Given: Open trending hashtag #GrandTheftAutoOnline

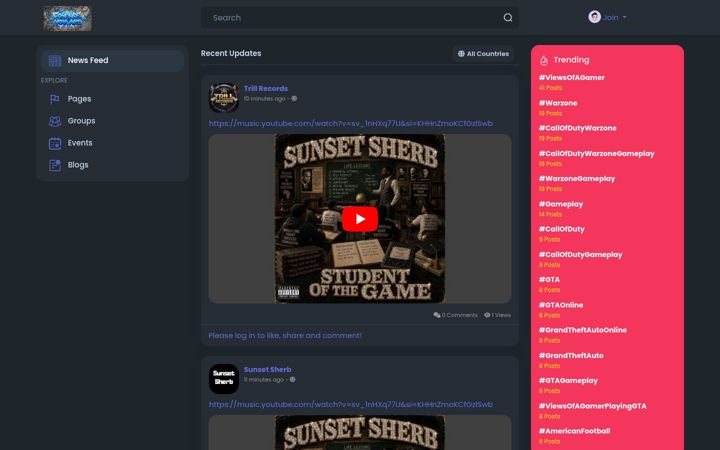Looking at the screenshot, I should 583,330.
